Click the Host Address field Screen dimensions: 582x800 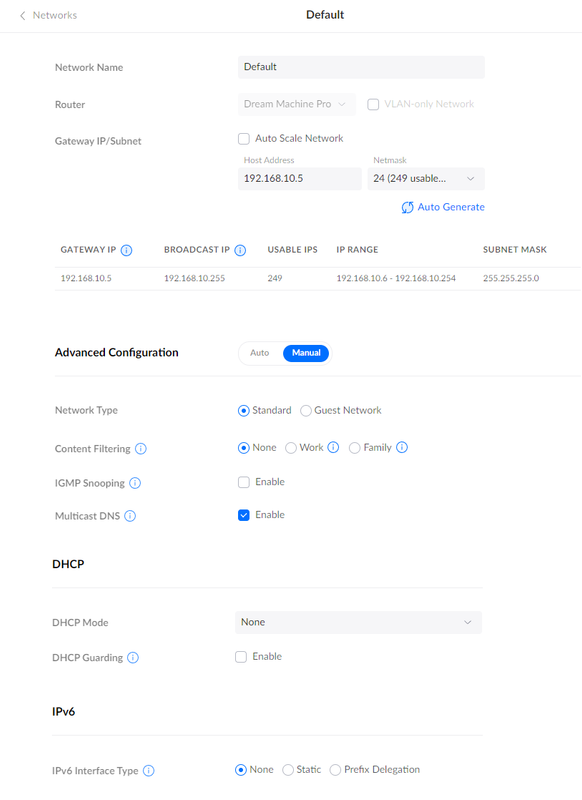[x=299, y=179]
